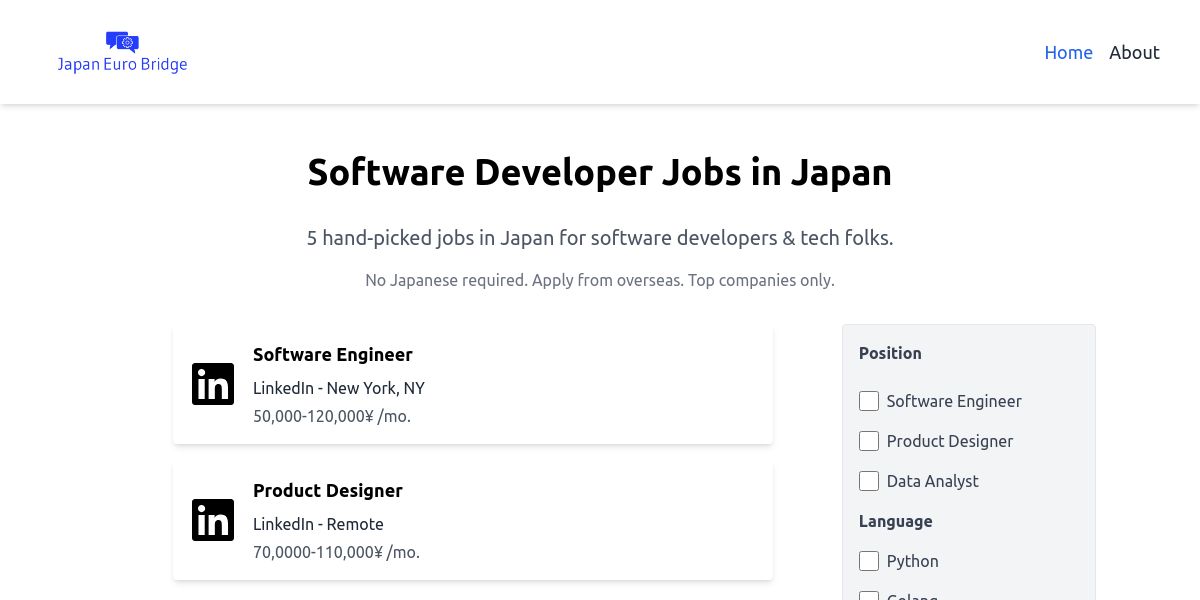1200x600 pixels.
Task: Go to the Home nav link
Action: pos(1068,53)
